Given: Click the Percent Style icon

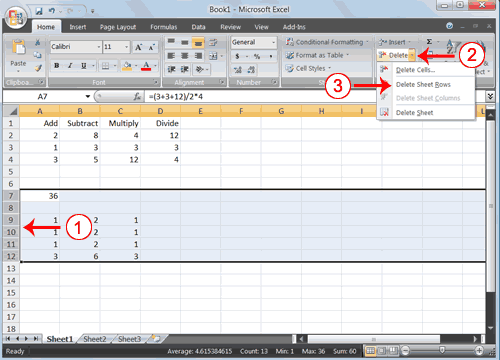Looking at the screenshot, I should (x=257, y=56).
